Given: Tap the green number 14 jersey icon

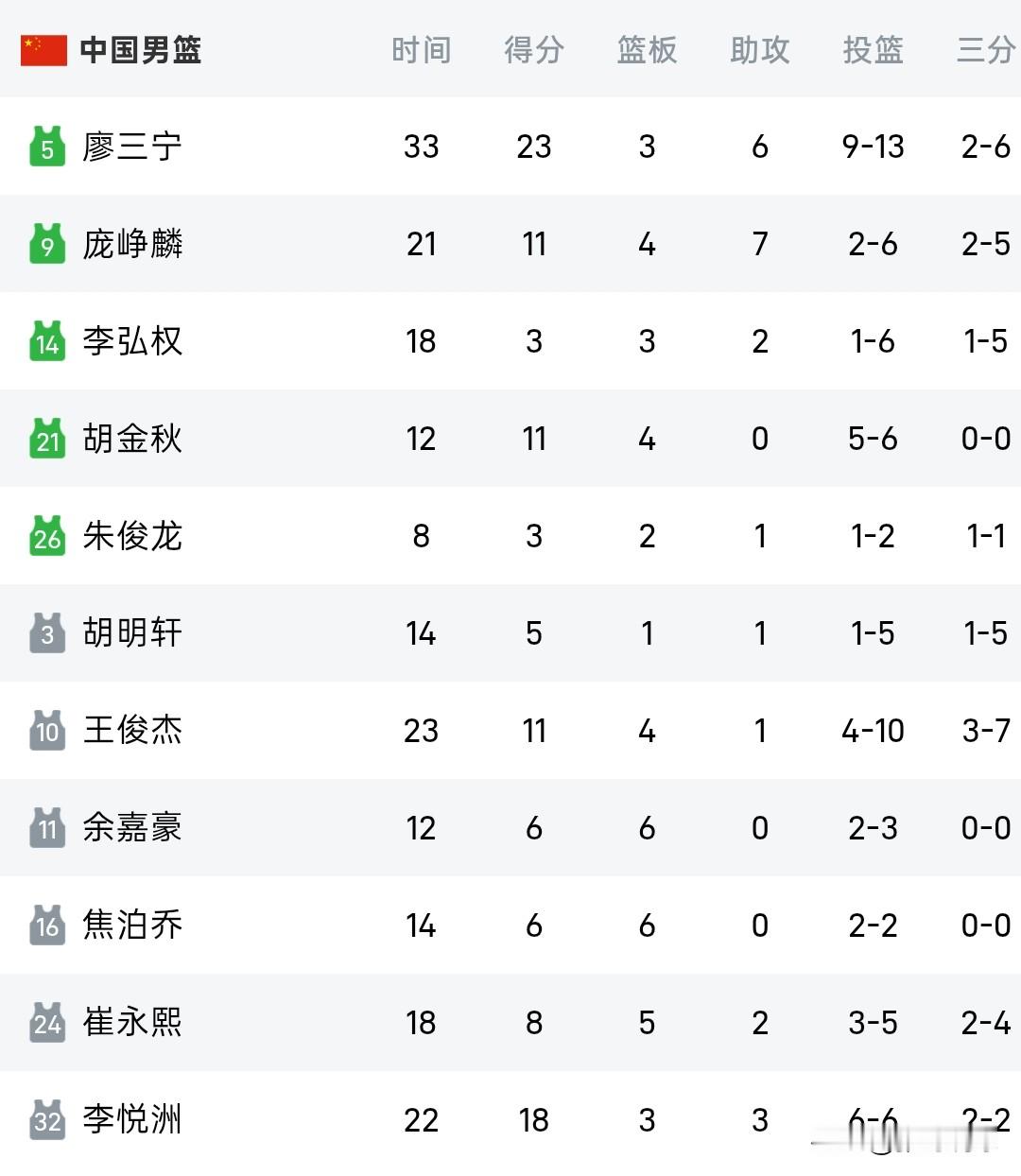Looking at the screenshot, I should click(47, 341).
